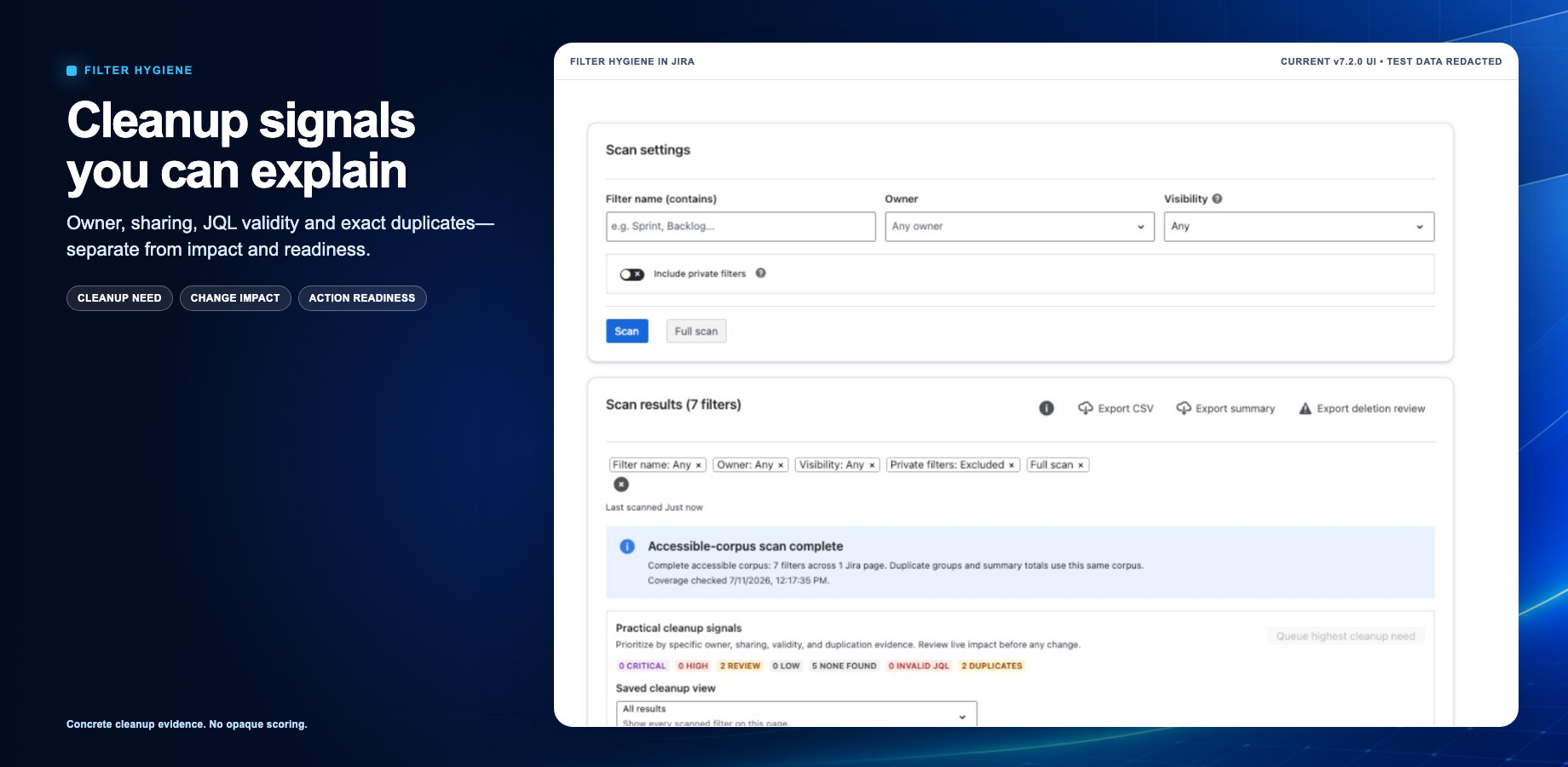The height and width of the screenshot is (767, 1568).
Task: Click the help icon beside Include private filters
Action: point(761,274)
